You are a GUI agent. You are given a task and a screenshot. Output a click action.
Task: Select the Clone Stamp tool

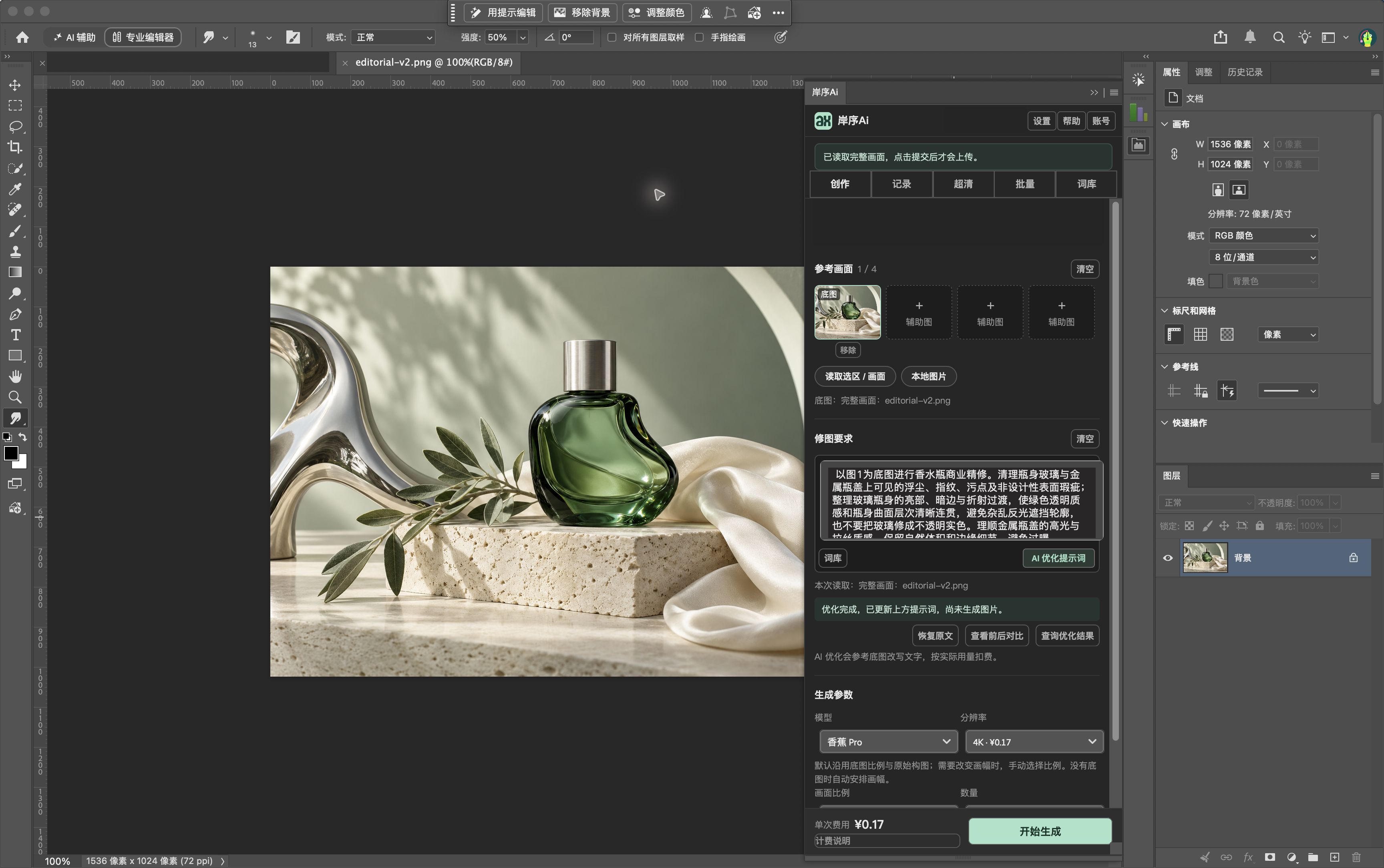point(16,251)
